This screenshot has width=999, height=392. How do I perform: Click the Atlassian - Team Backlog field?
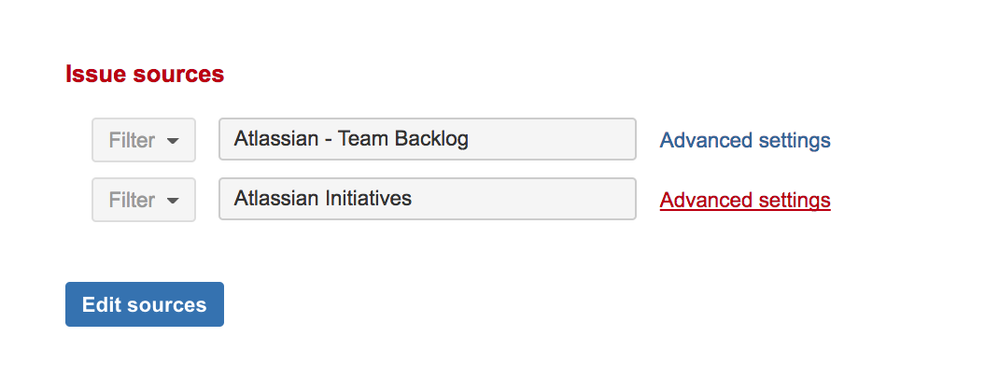428,139
